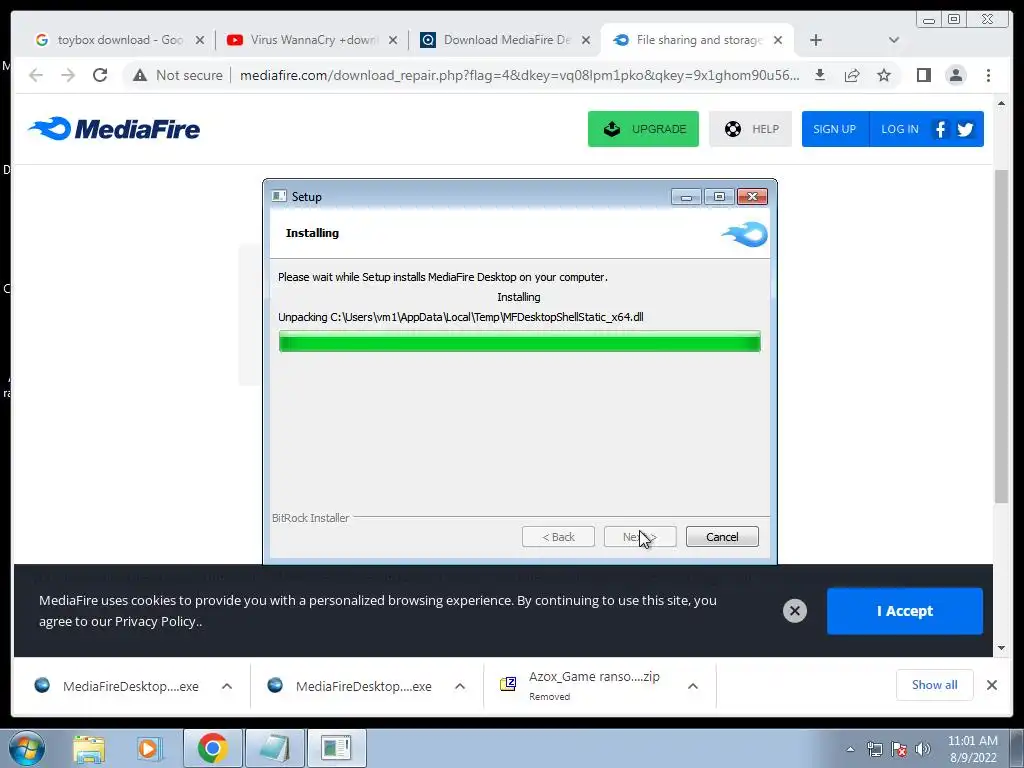Open the tab search dropdown chevron
Viewport: 1024px width, 768px height.
(x=894, y=40)
